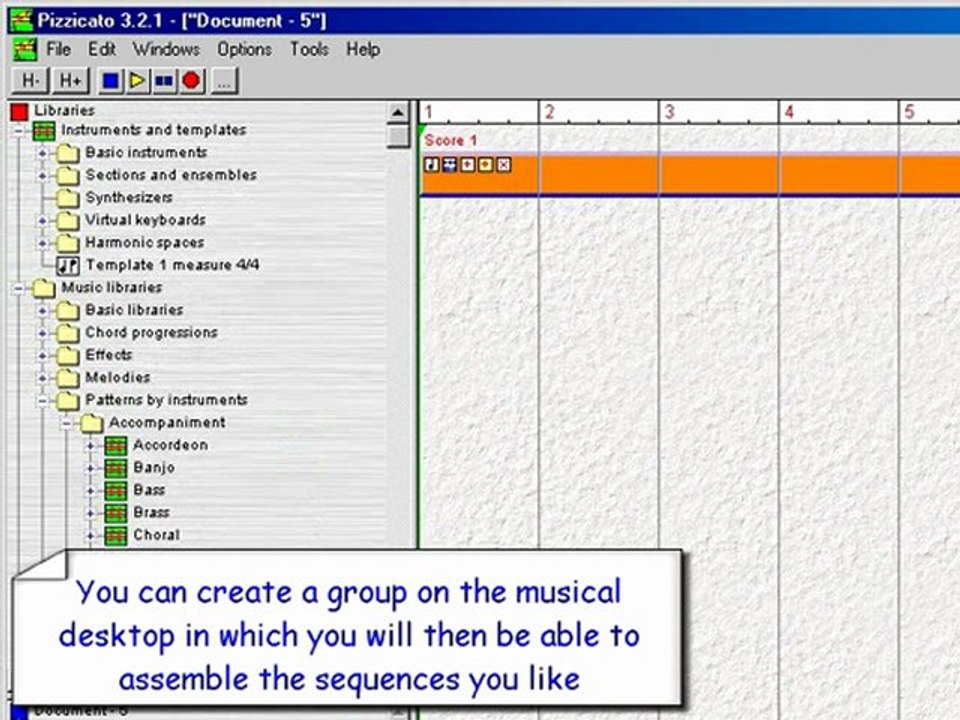Click the red diamond icon on Score 1 track
Image resolution: width=960 pixels, height=720 pixels.
[467, 165]
